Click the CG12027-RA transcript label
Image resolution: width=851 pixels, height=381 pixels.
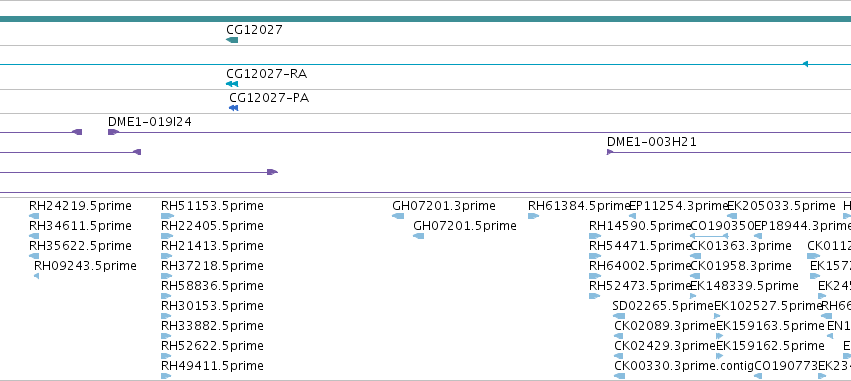266,74
